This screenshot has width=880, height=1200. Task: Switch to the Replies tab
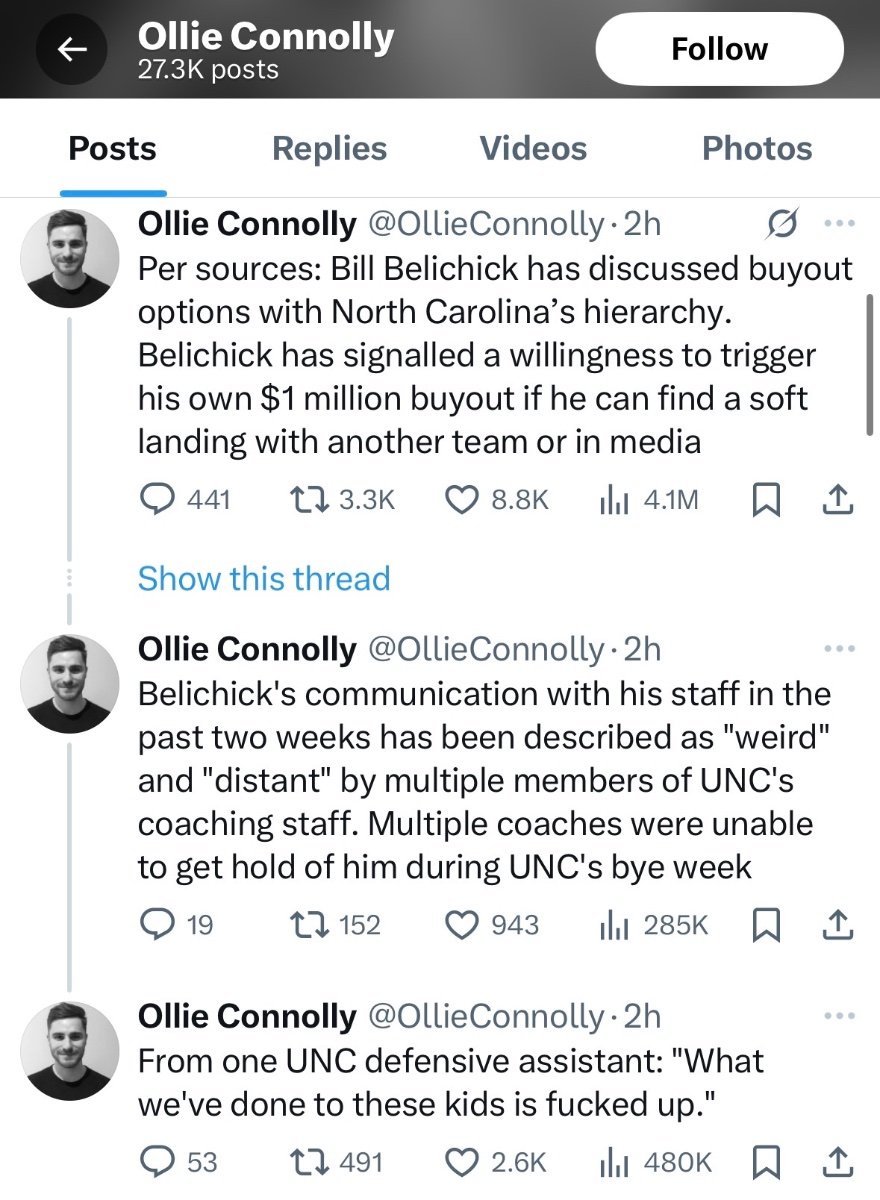coord(329,149)
